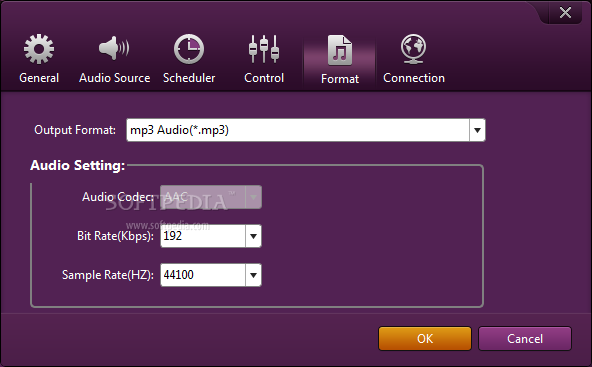Close the settings dialog with X
592x367 pixels.
pyautogui.click(x=565, y=12)
